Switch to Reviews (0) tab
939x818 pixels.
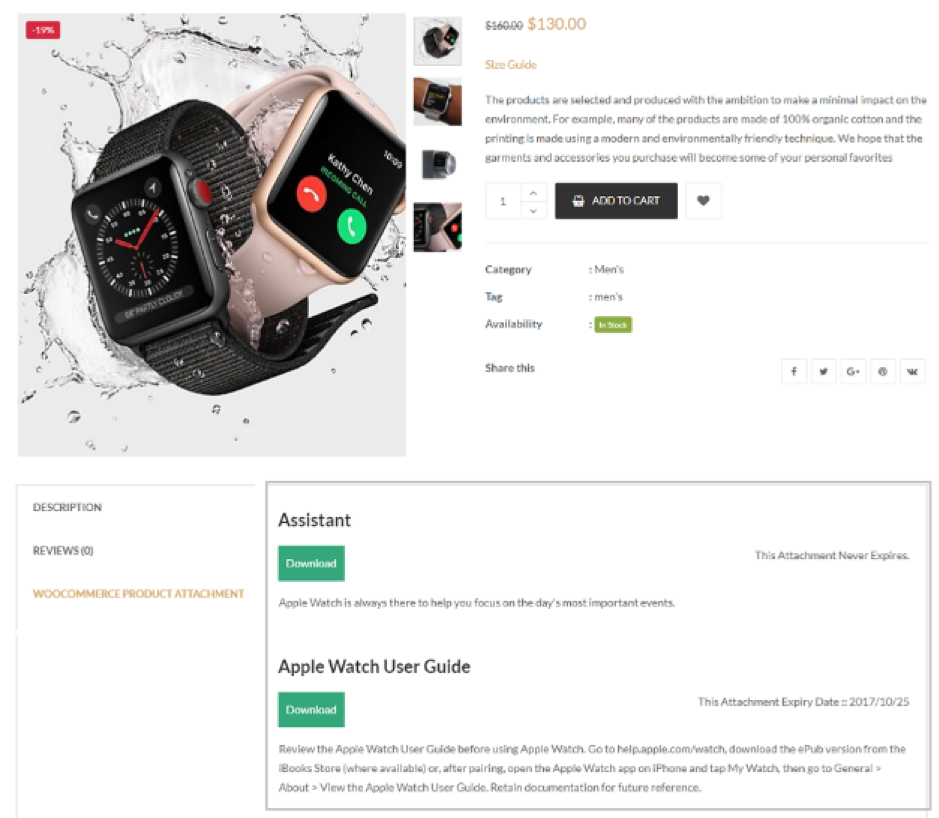click(63, 550)
